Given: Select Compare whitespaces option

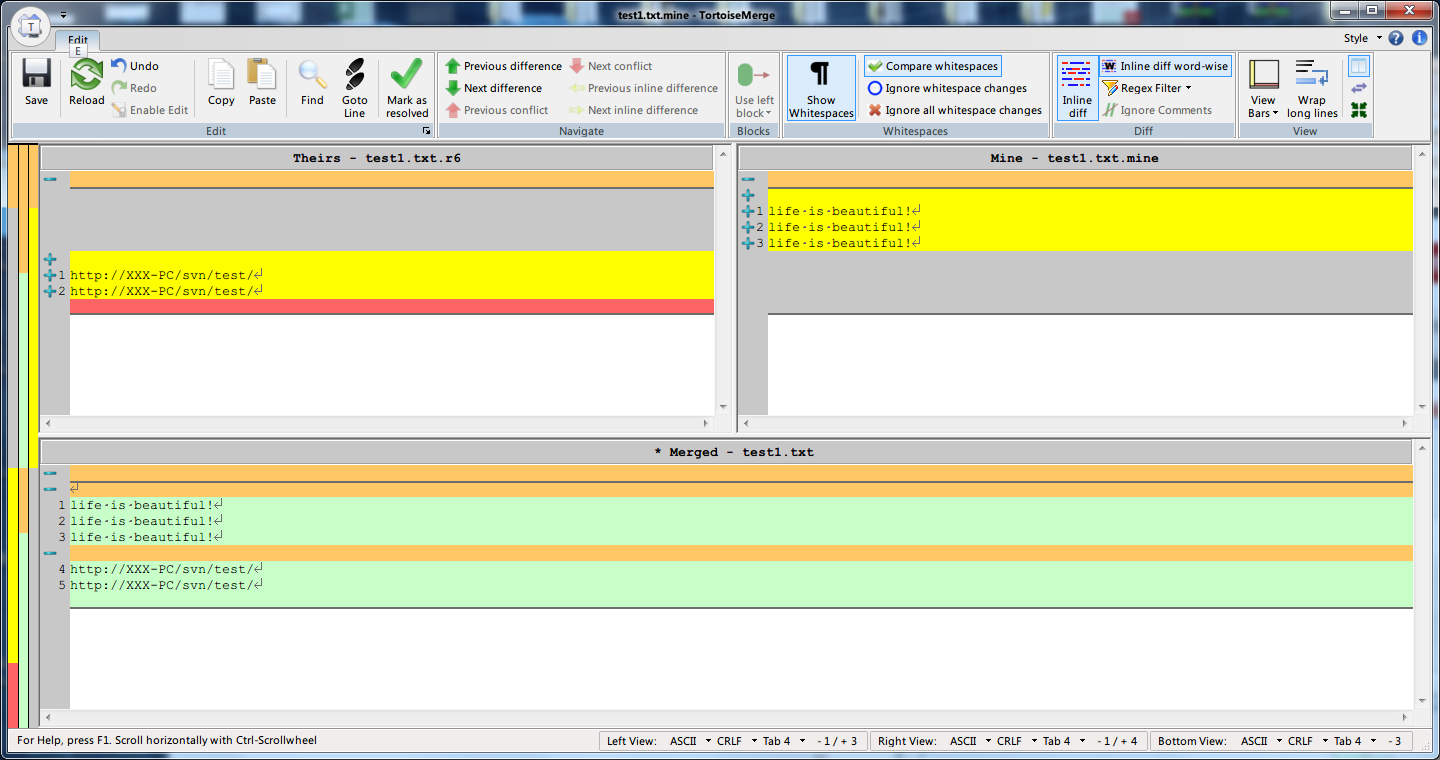Looking at the screenshot, I should [932, 66].
